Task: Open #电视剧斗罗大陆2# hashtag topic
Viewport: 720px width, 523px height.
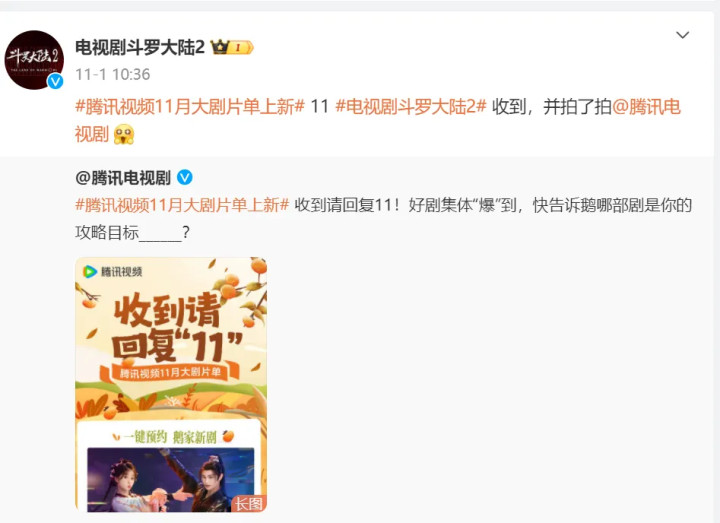Action: (411, 107)
